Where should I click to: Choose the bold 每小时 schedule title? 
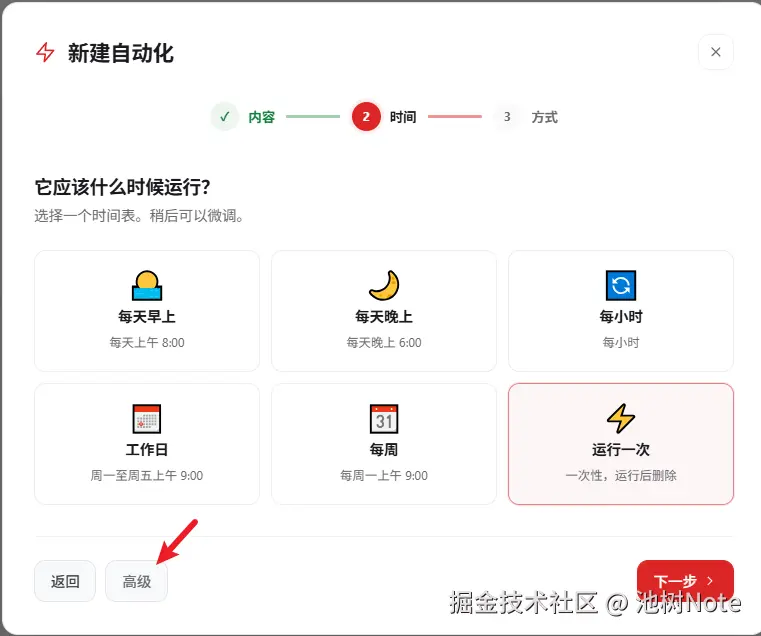pyautogui.click(x=621, y=317)
